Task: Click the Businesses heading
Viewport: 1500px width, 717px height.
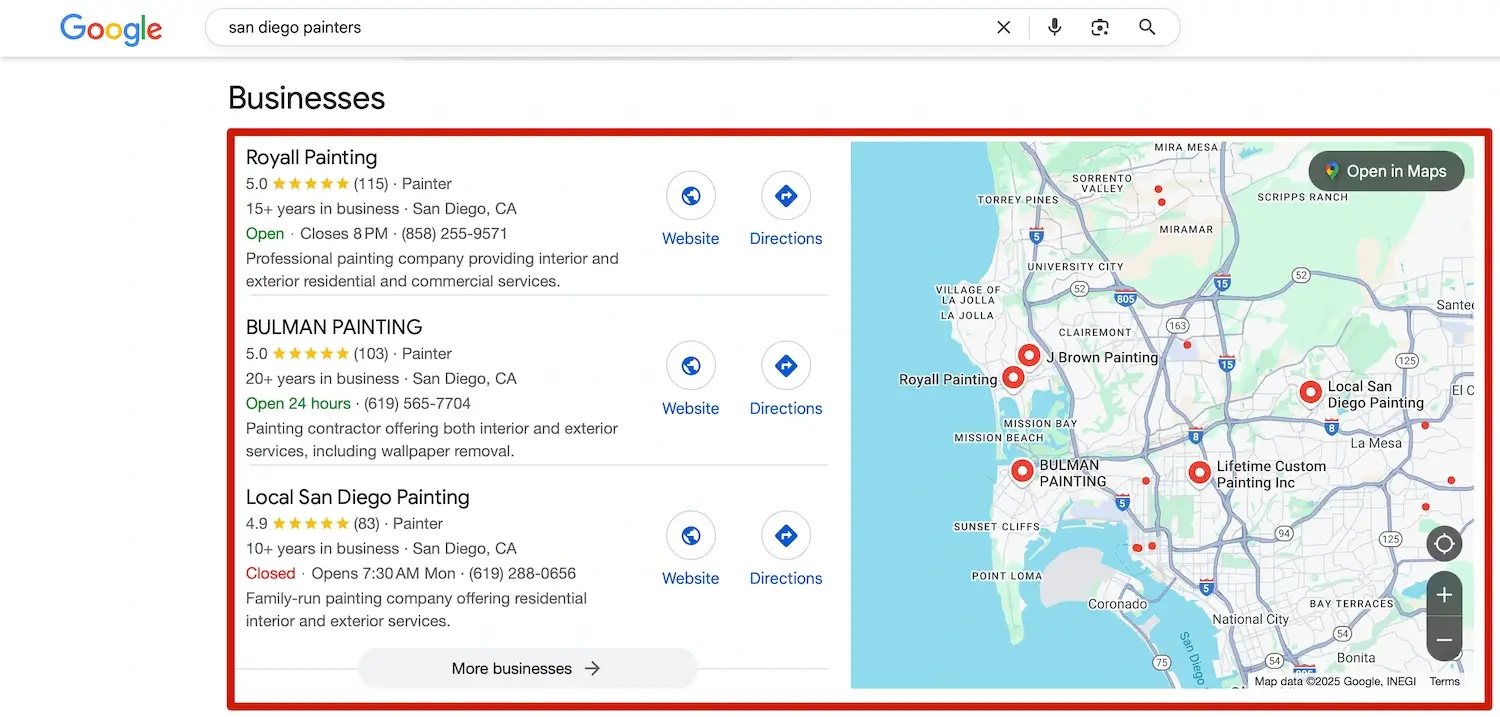Action: pos(307,98)
